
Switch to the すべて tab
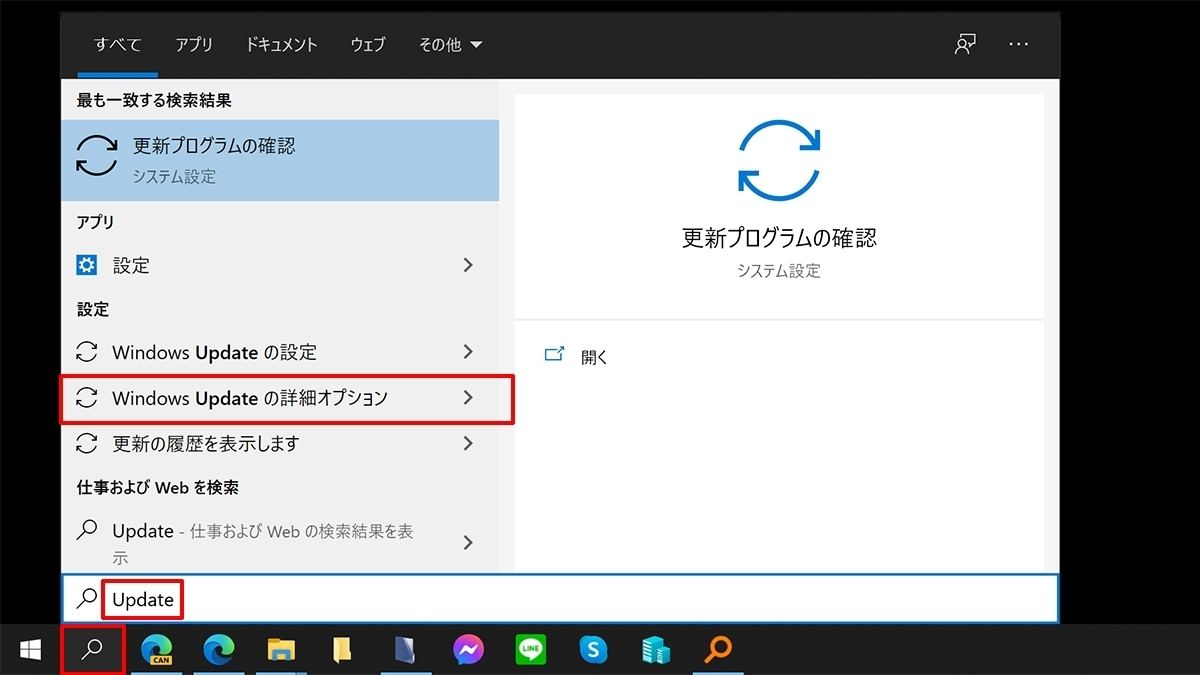point(117,45)
